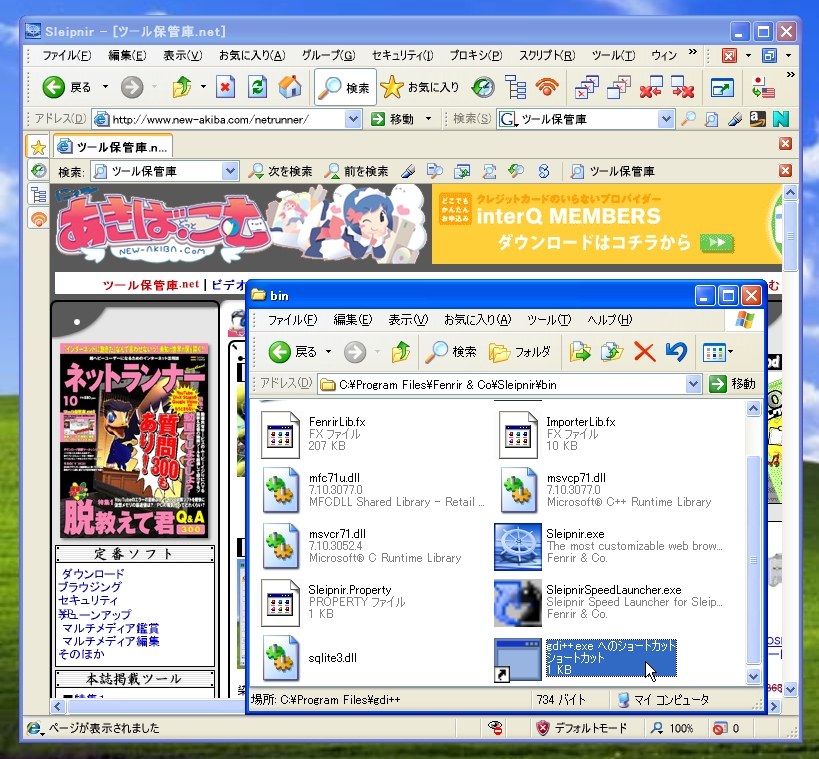The height and width of the screenshot is (759, 819).
Task: Click the group tree icon in Sleipnir toolbar
Action: tap(516, 87)
